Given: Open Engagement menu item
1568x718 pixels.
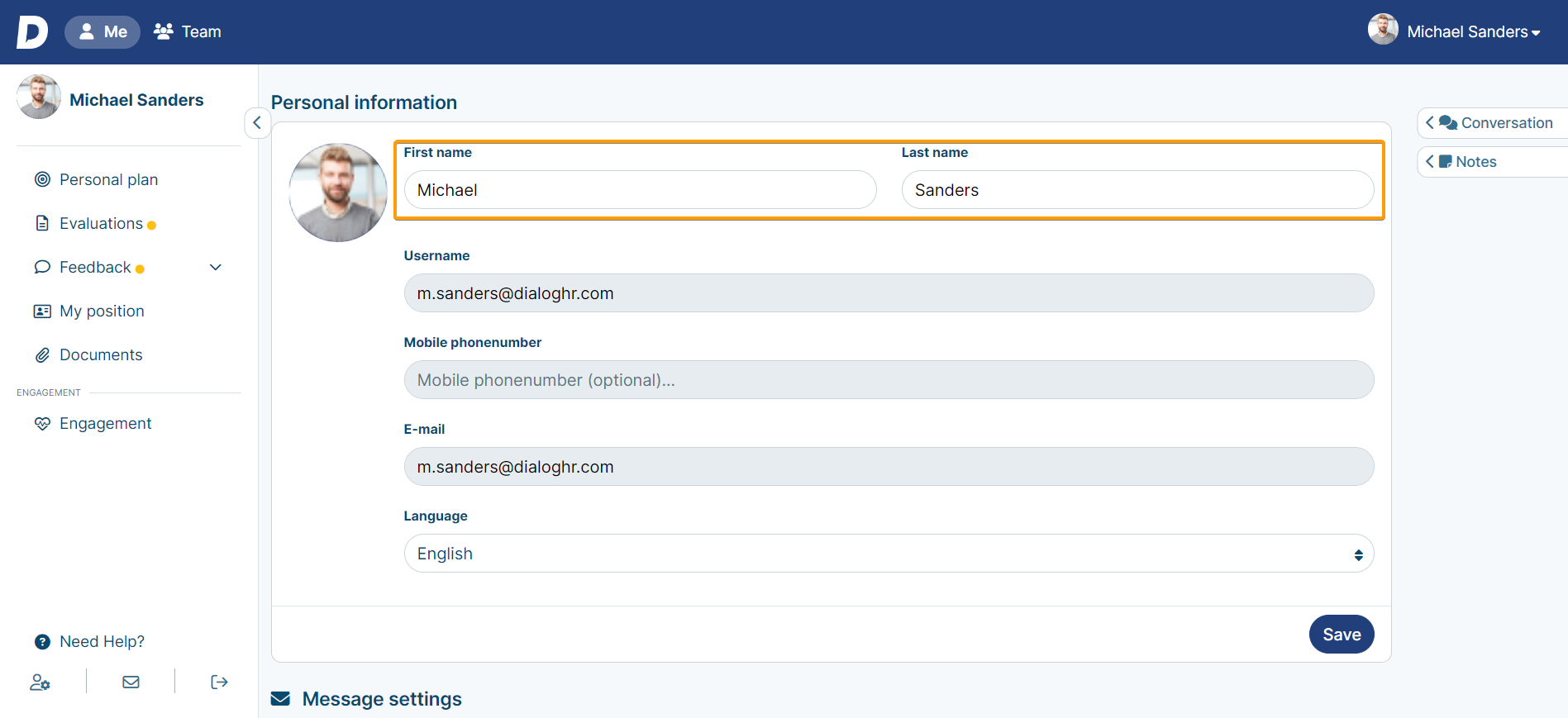Looking at the screenshot, I should (105, 423).
